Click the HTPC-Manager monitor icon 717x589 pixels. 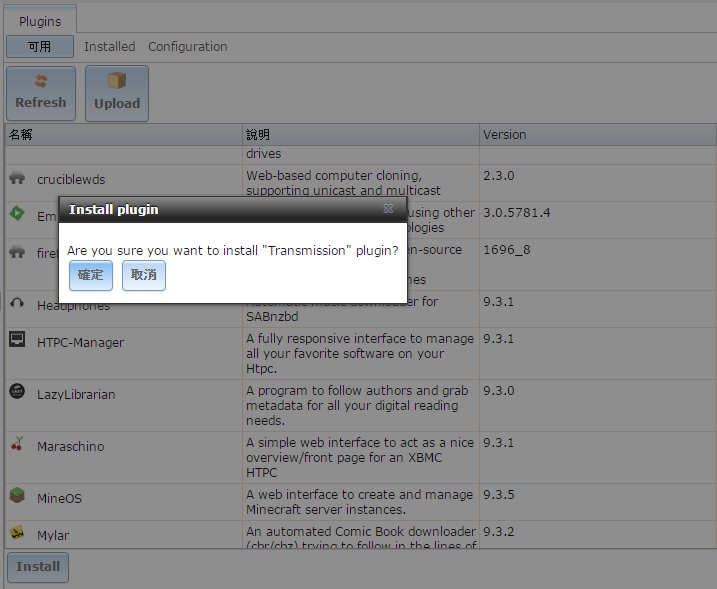[17, 339]
